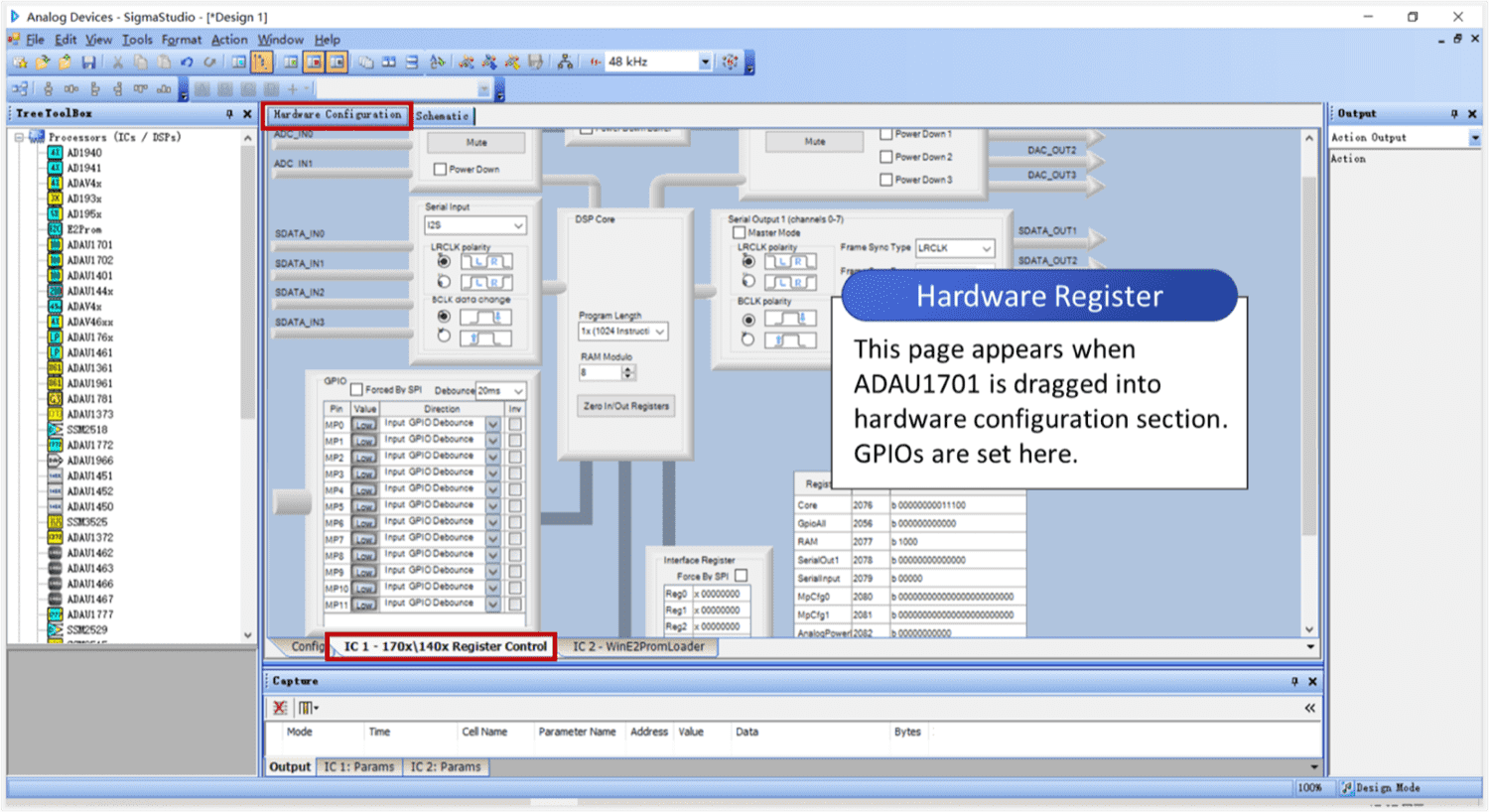This screenshot has width=1489, height=812.
Task: Switch to the Schematic tab
Action: click(x=442, y=116)
